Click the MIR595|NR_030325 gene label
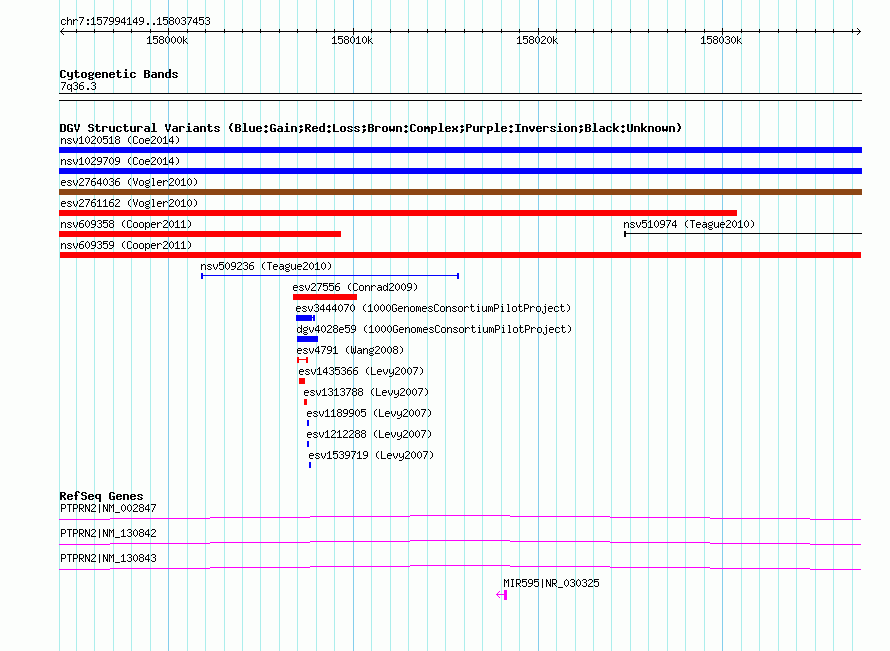The width and height of the screenshot is (890, 651). click(x=551, y=583)
